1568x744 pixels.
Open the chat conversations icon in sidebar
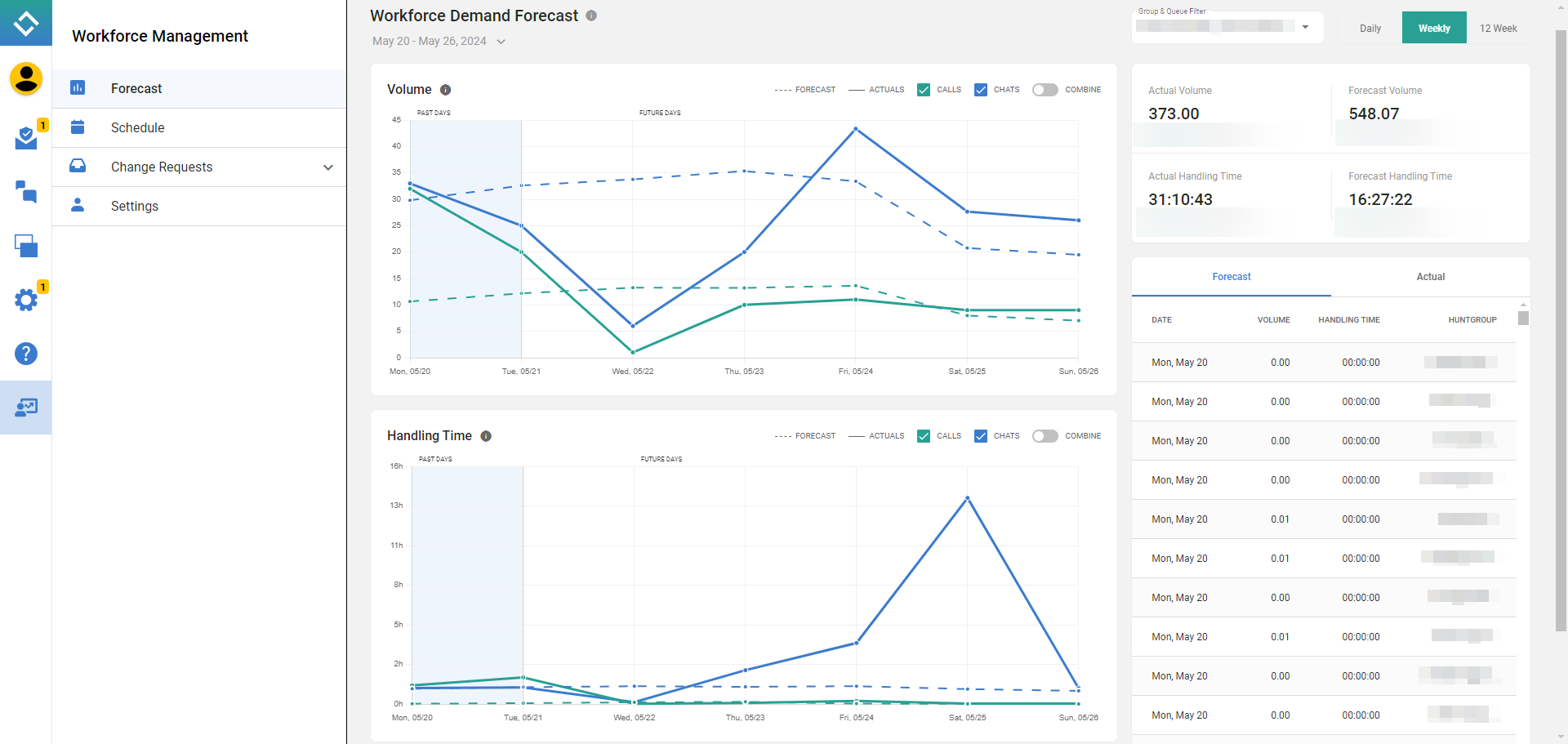click(25, 193)
